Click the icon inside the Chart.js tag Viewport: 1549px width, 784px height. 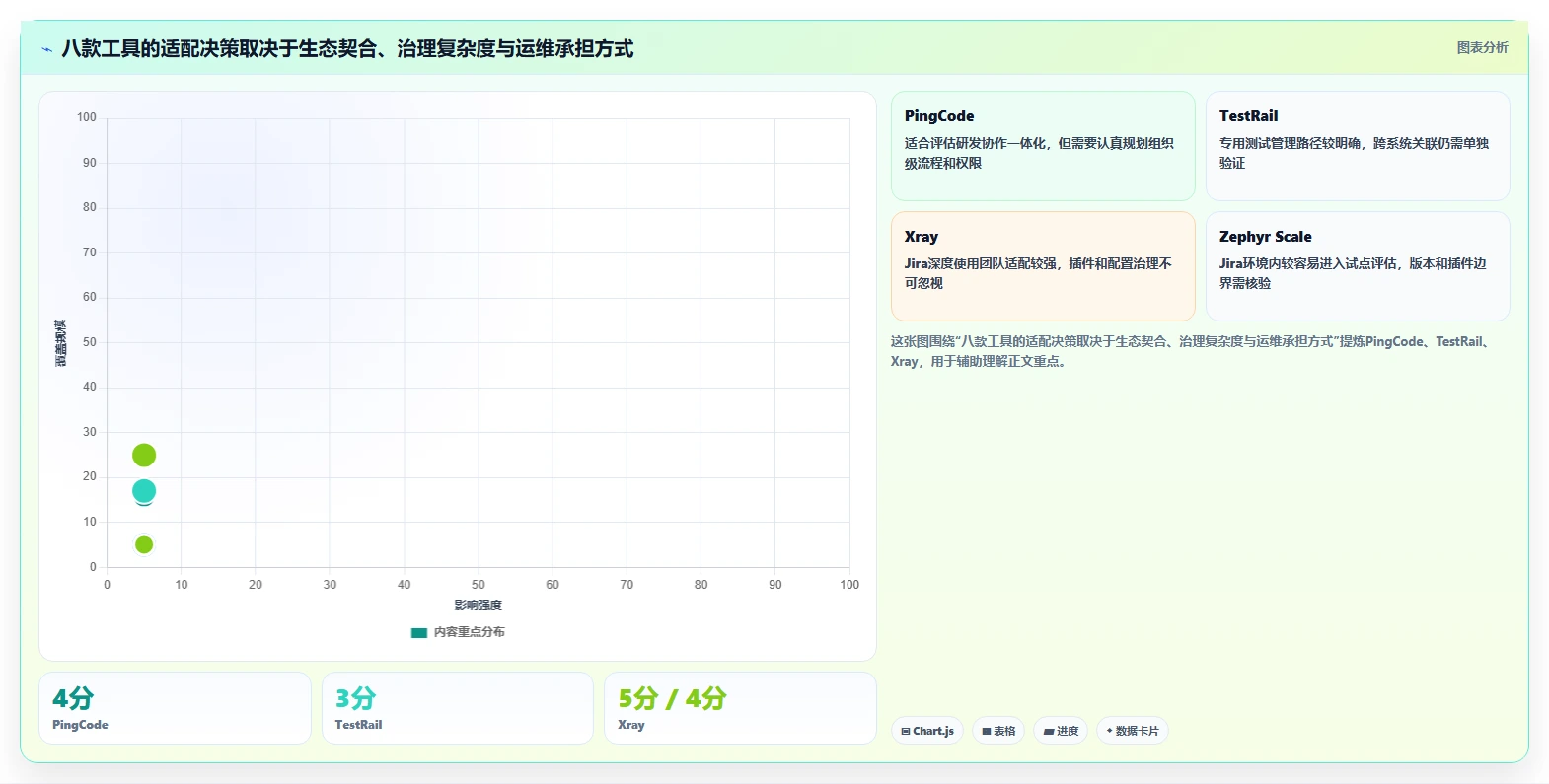(x=905, y=731)
